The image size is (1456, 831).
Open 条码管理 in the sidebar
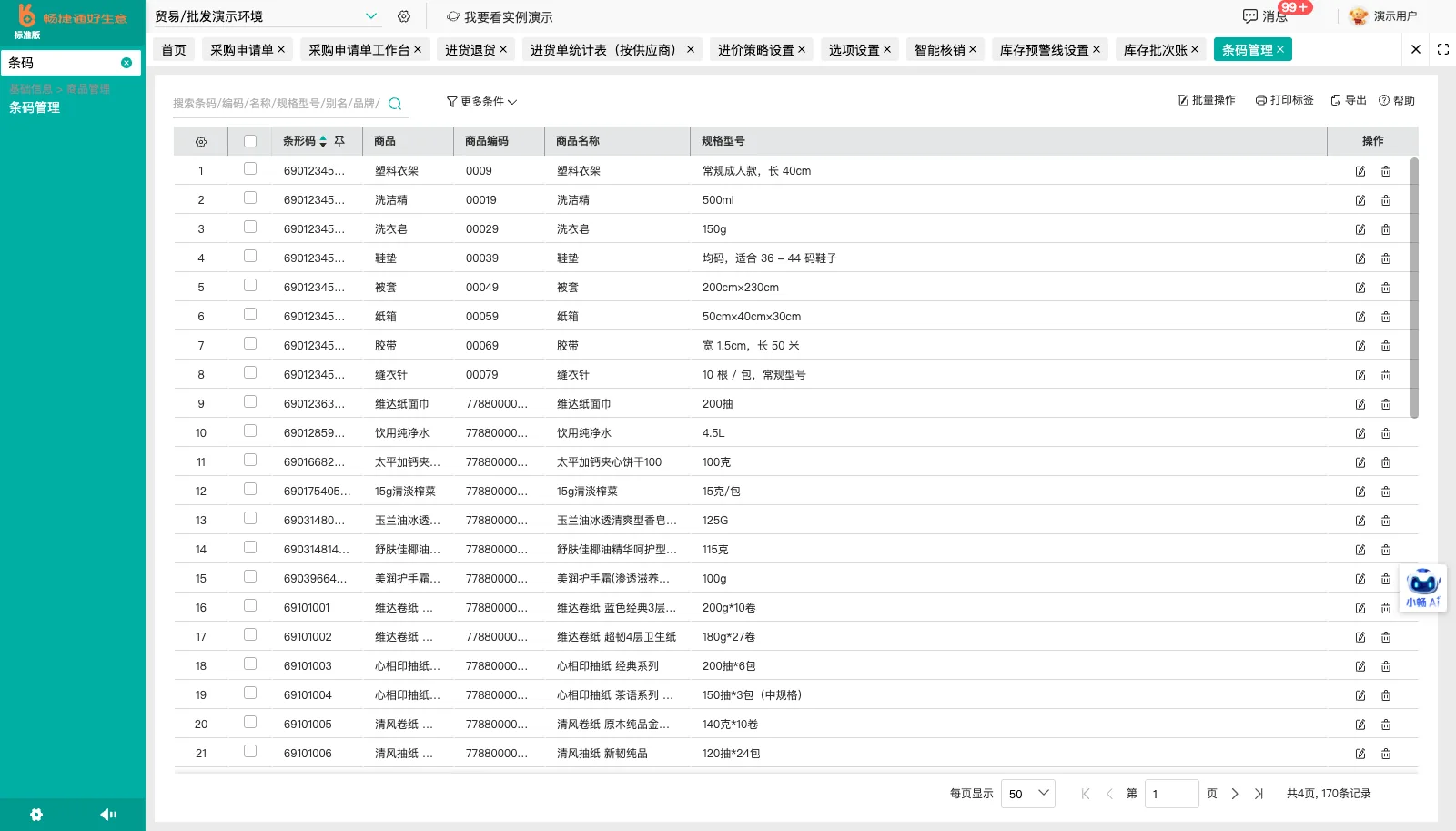pyautogui.click(x=35, y=107)
